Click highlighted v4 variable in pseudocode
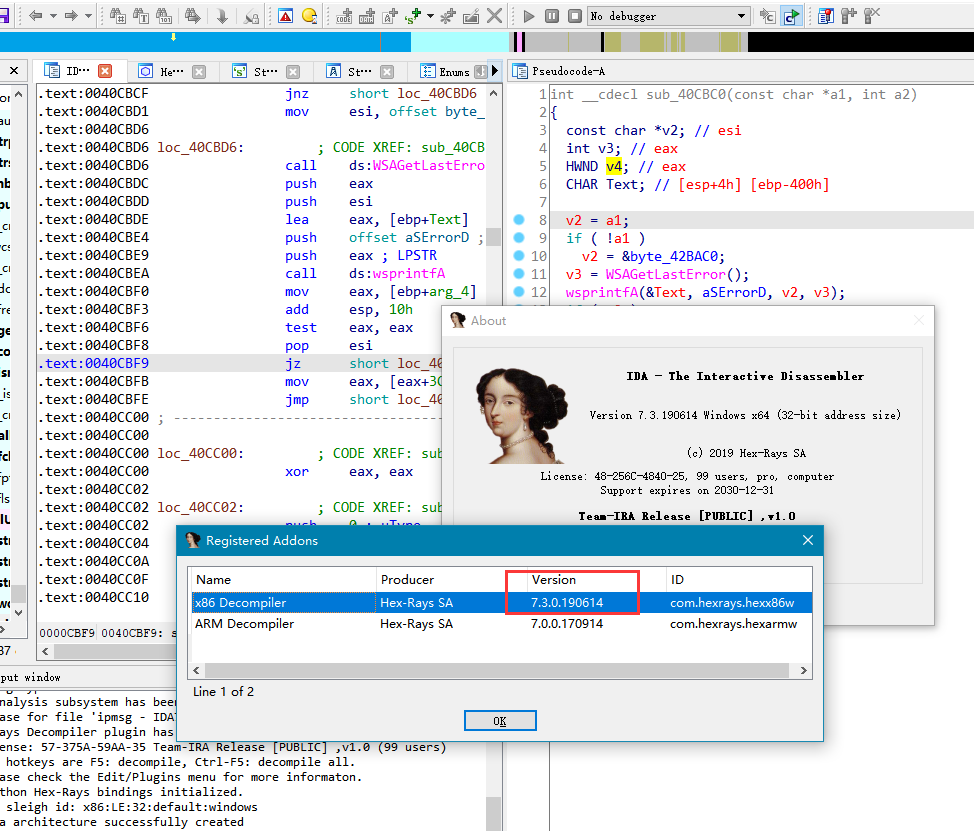The width and height of the screenshot is (974, 831). point(614,166)
